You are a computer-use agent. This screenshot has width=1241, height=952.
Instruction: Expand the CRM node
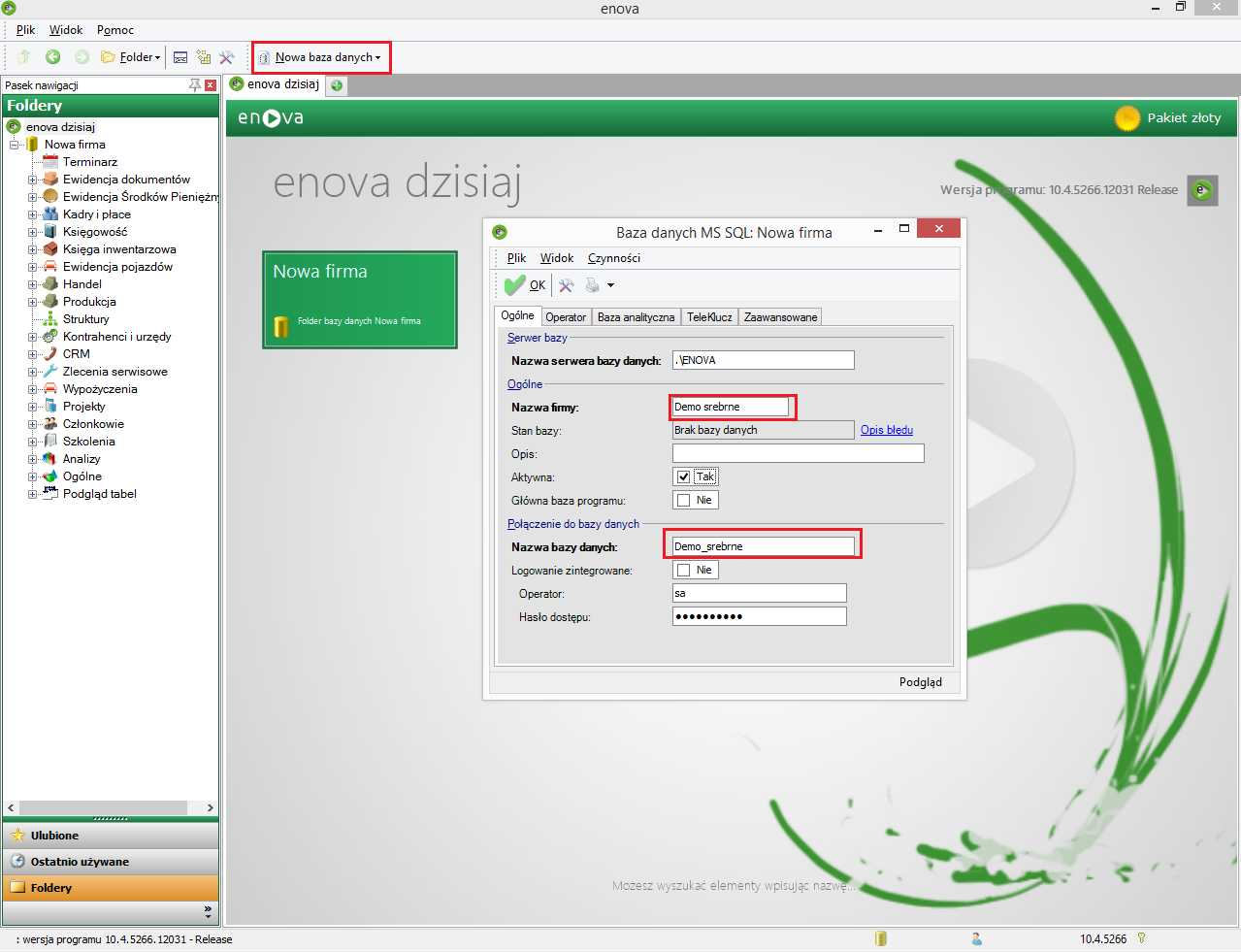(32, 354)
